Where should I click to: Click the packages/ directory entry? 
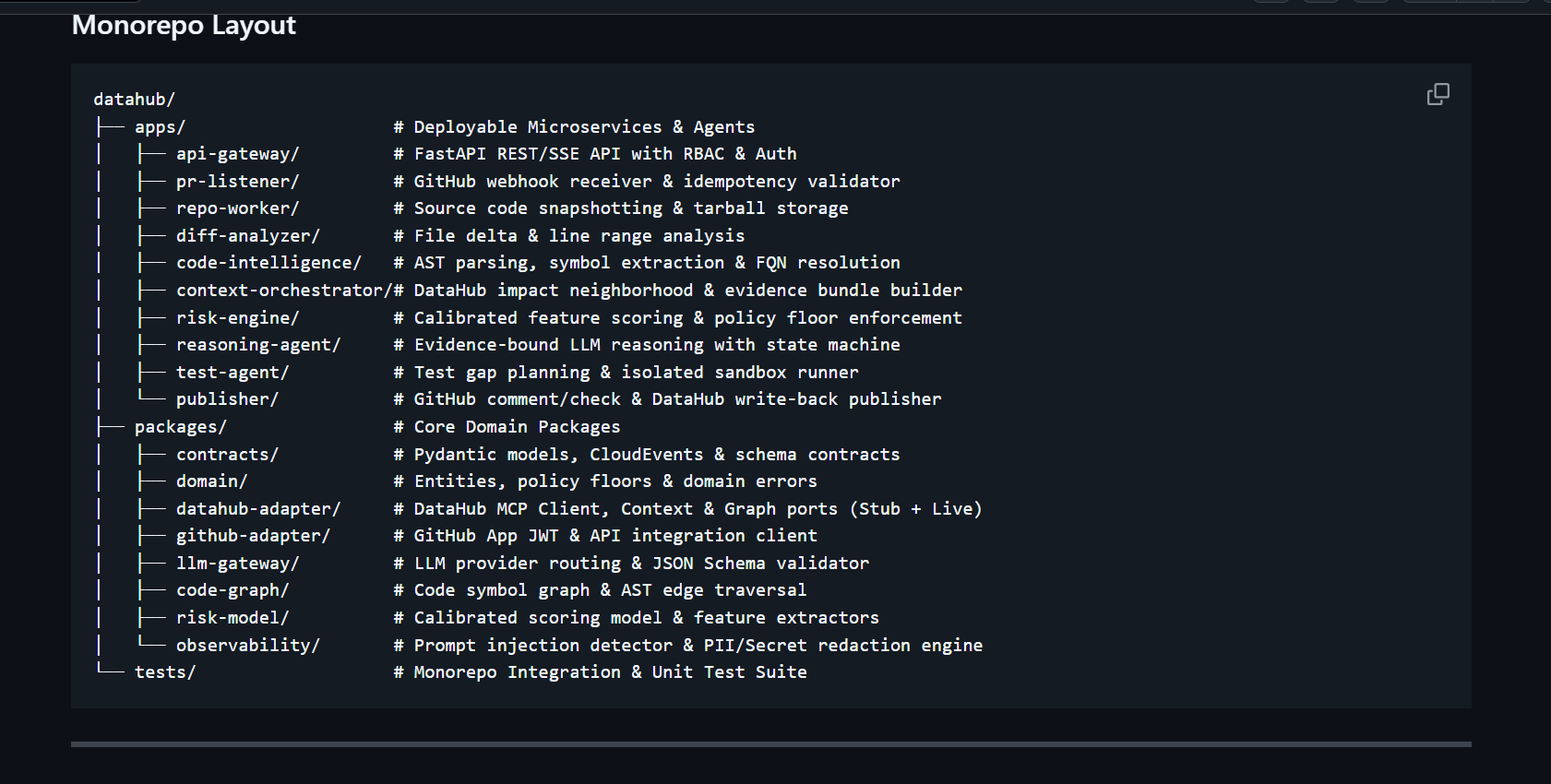coord(180,427)
